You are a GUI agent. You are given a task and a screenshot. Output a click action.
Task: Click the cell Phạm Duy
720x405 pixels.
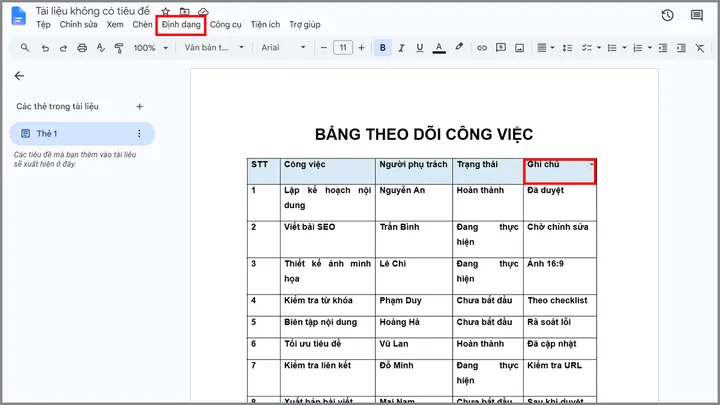[x=414, y=305]
